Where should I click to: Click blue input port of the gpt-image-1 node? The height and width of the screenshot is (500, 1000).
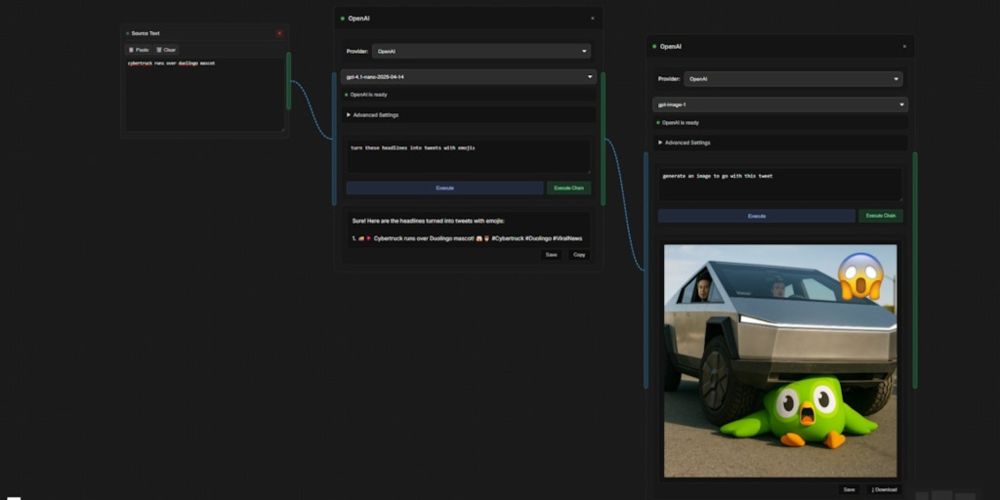[646, 270]
